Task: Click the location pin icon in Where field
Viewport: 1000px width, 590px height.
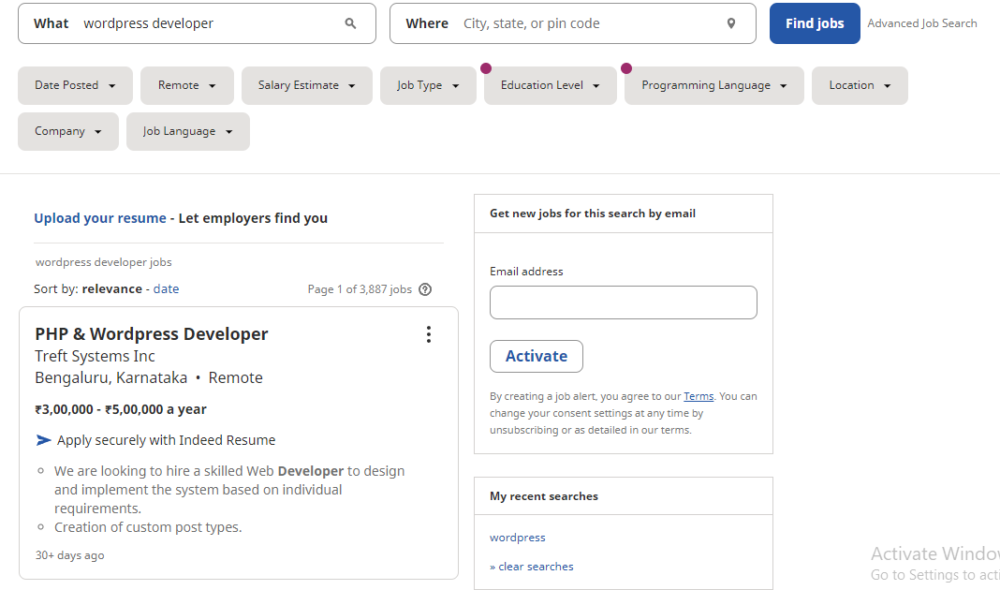Action: click(x=731, y=22)
